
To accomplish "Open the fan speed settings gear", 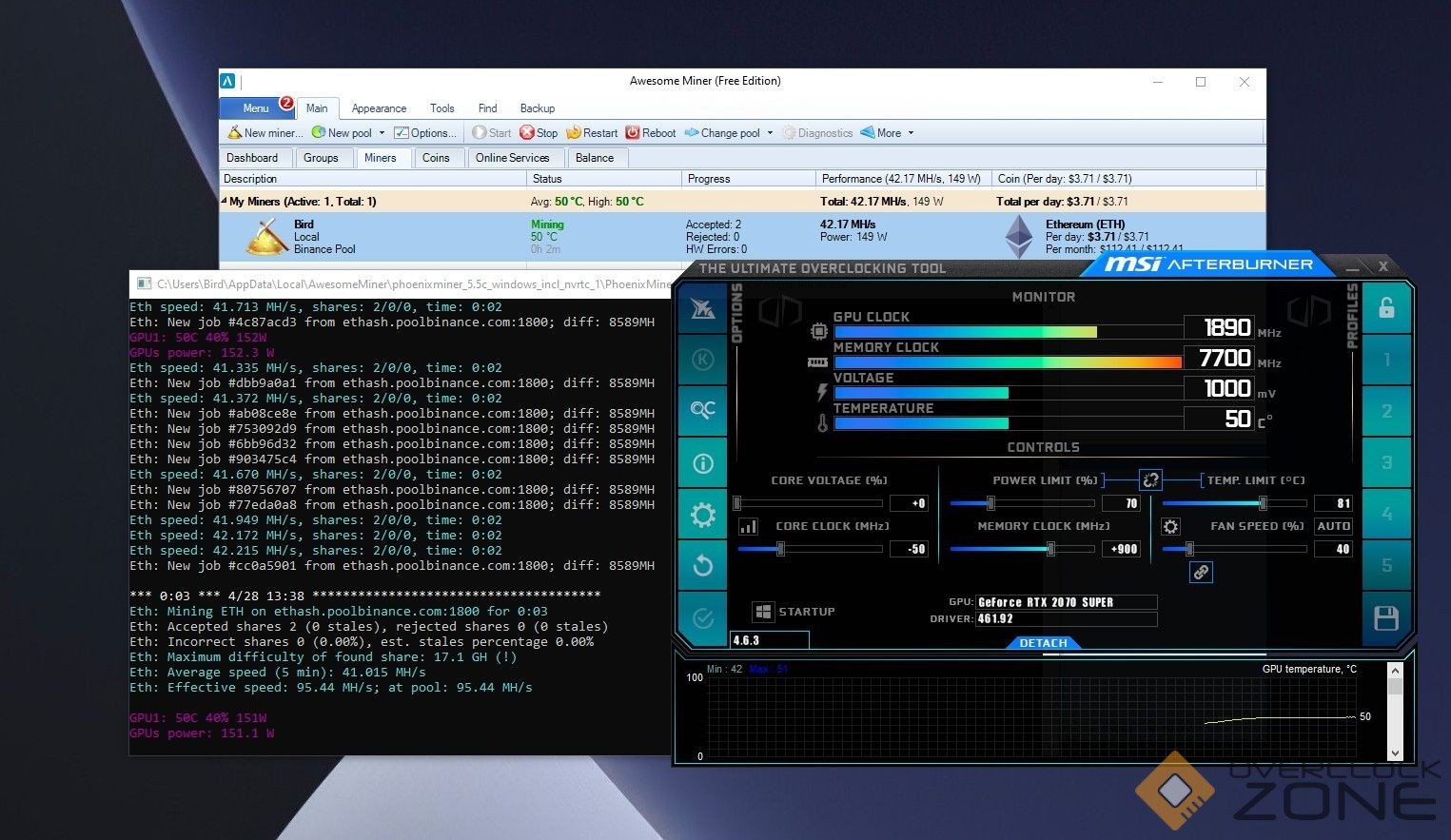I will 1170,526.
